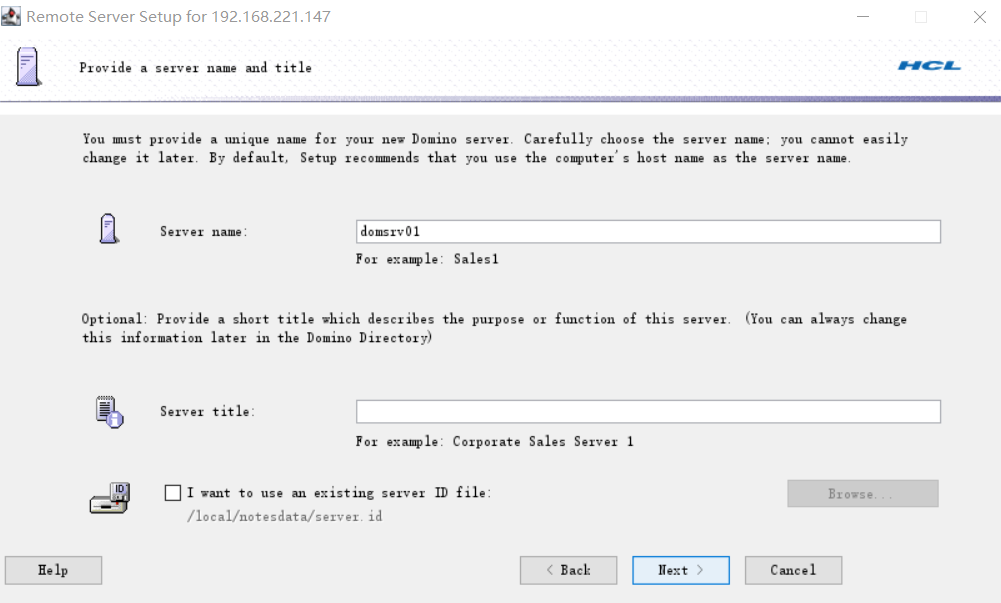Cancel the remote server setup
Viewport: 1001px width, 603px height.
pyautogui.click(x=793, y=570)
